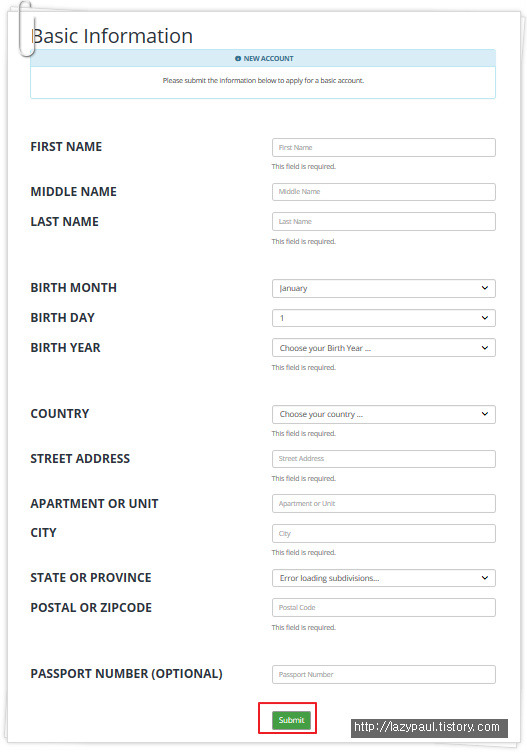Screen dimensions: 527x753
Task: Open the Choose your country dropdown
Action: (383, 414)
